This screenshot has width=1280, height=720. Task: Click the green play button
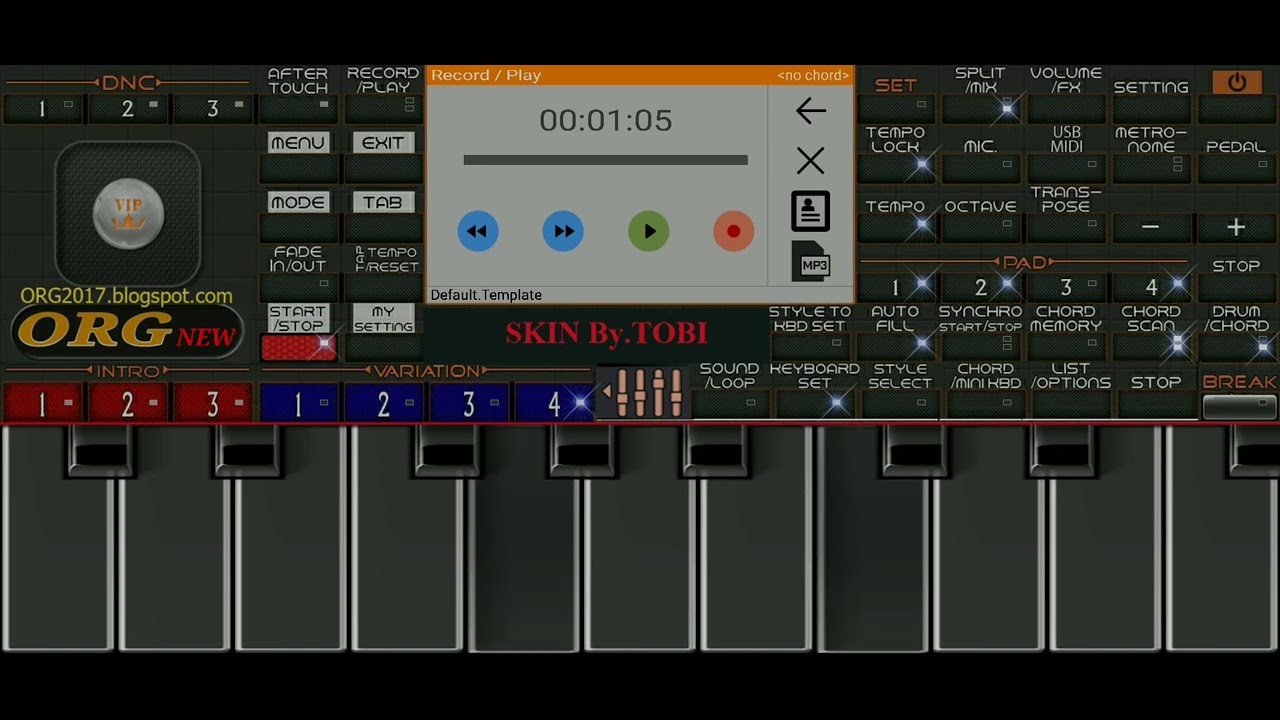click(x=649, y=231)
